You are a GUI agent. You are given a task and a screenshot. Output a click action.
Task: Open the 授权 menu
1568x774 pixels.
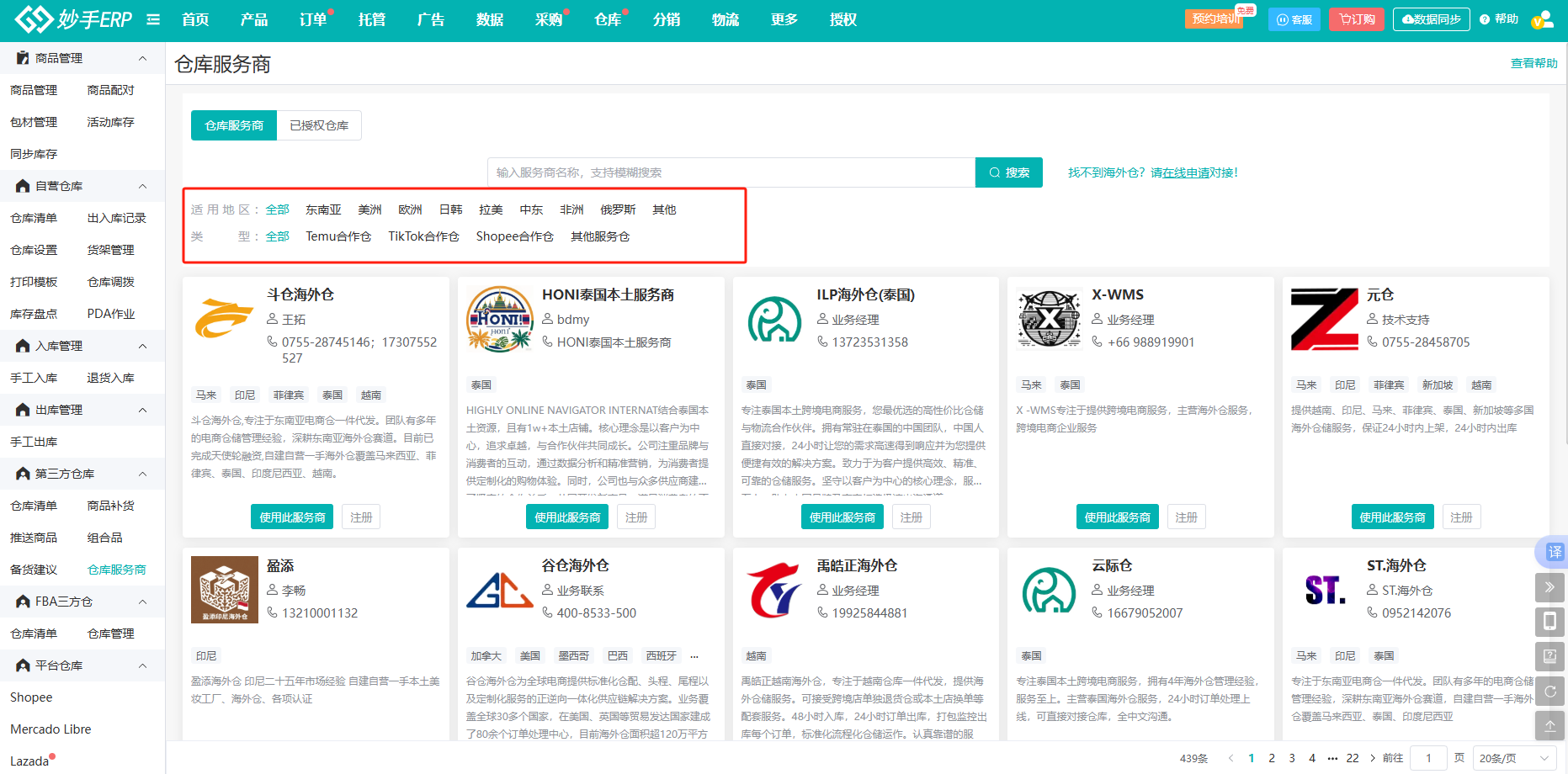pos(842,19)
